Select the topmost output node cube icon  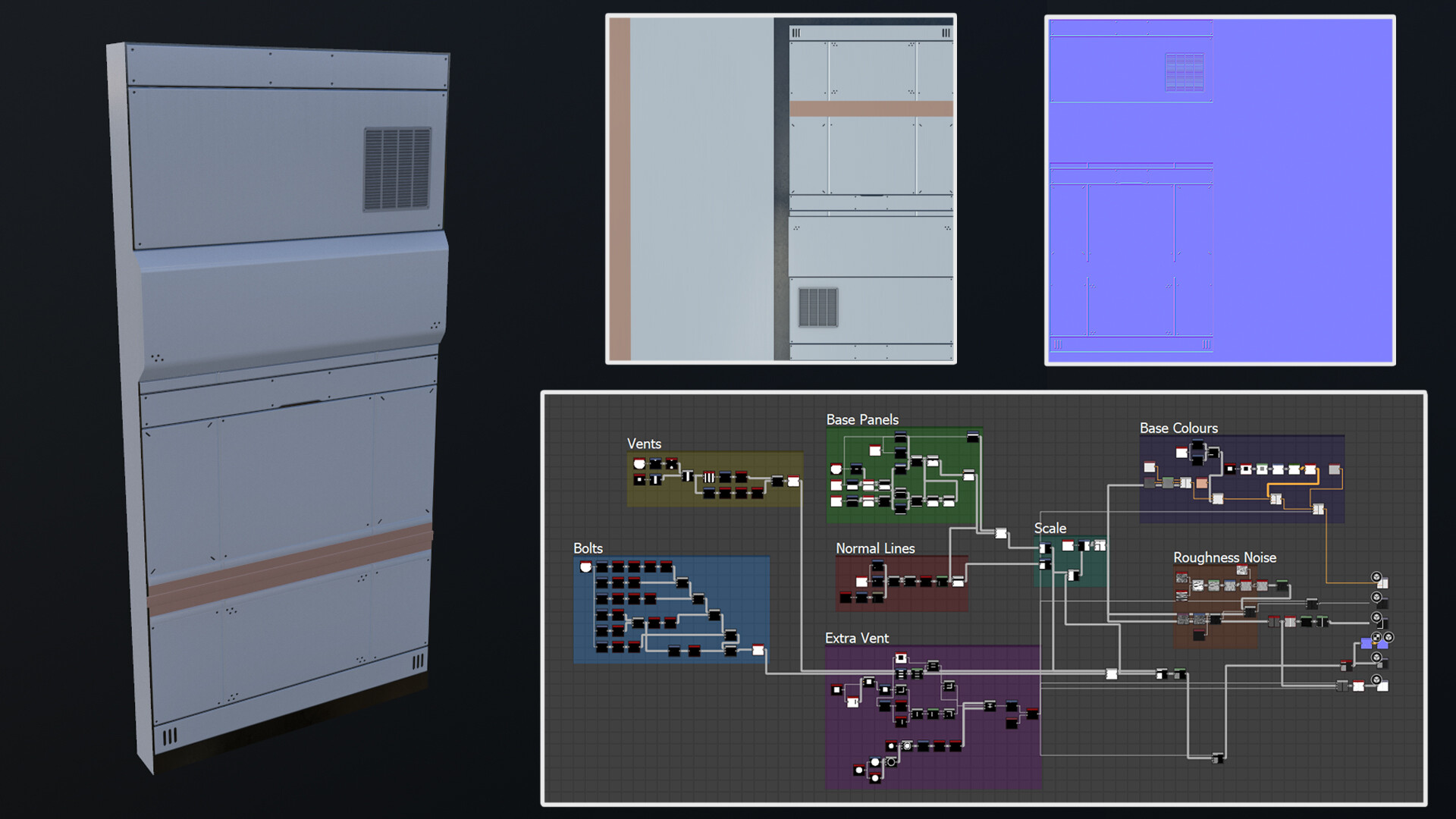coord(1376,576)
